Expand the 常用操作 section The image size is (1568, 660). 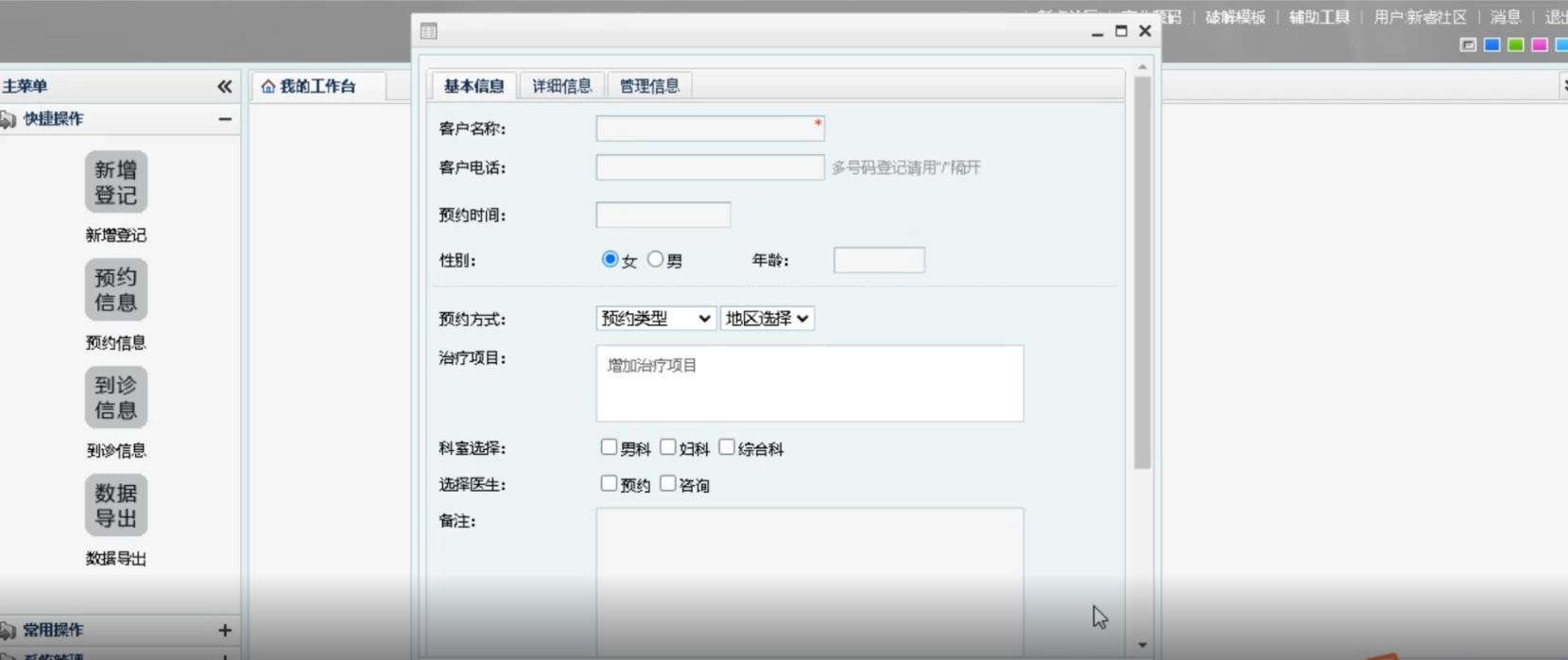point(225,630)
